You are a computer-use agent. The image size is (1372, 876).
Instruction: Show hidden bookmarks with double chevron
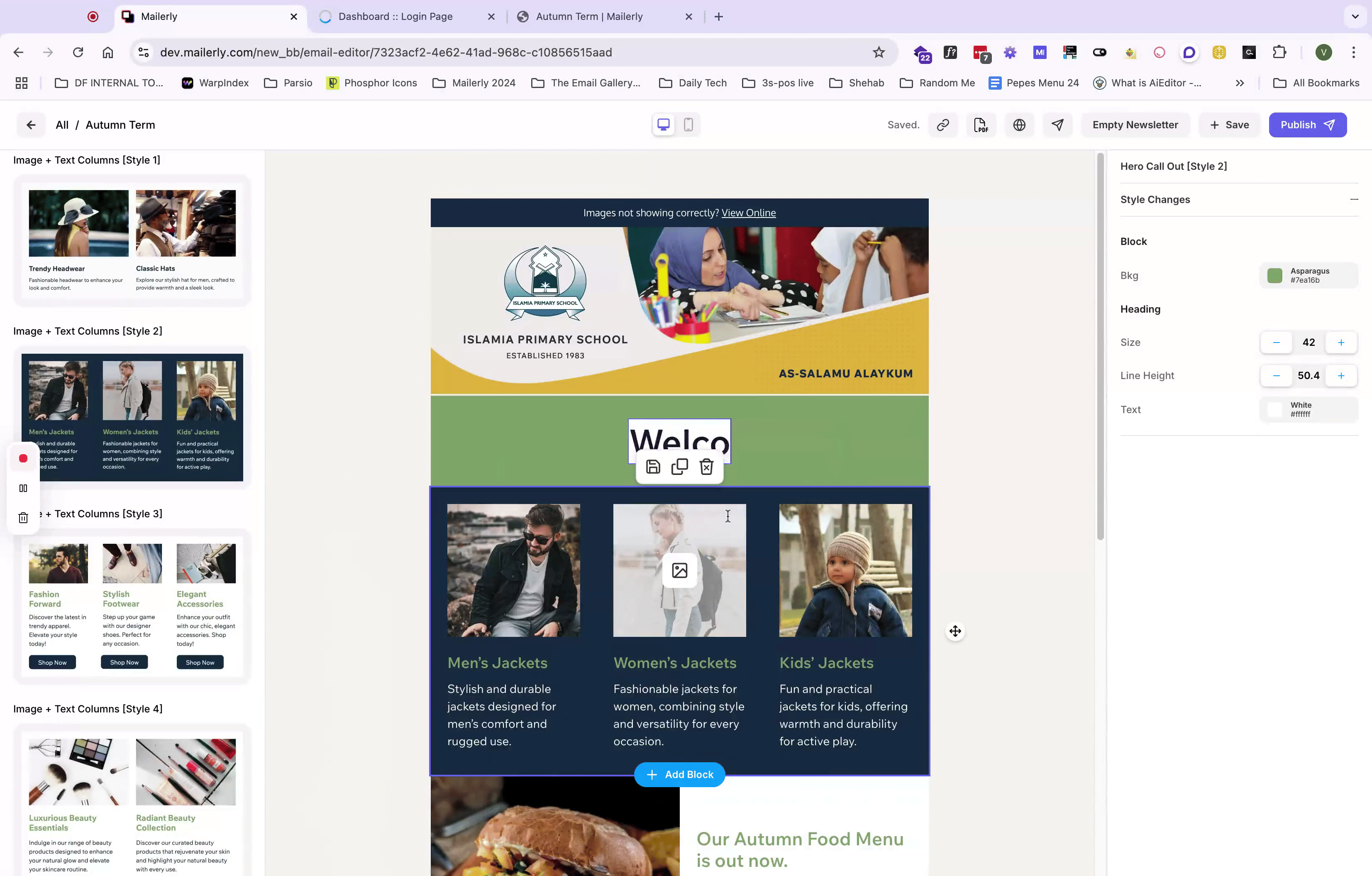pyautogui.click(x=1240, y=83)
